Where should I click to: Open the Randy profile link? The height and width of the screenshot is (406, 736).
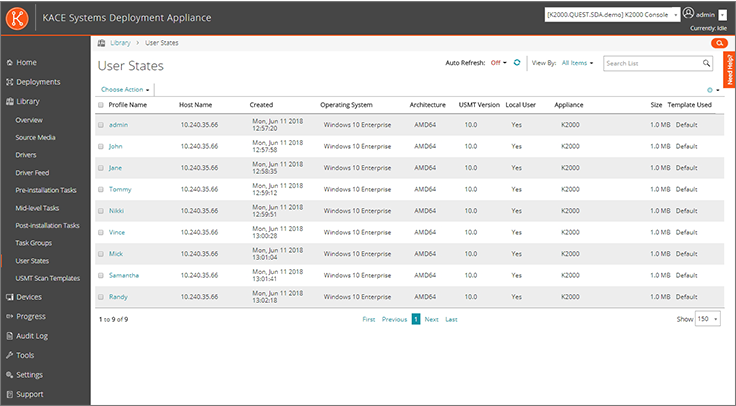point(118,297)
